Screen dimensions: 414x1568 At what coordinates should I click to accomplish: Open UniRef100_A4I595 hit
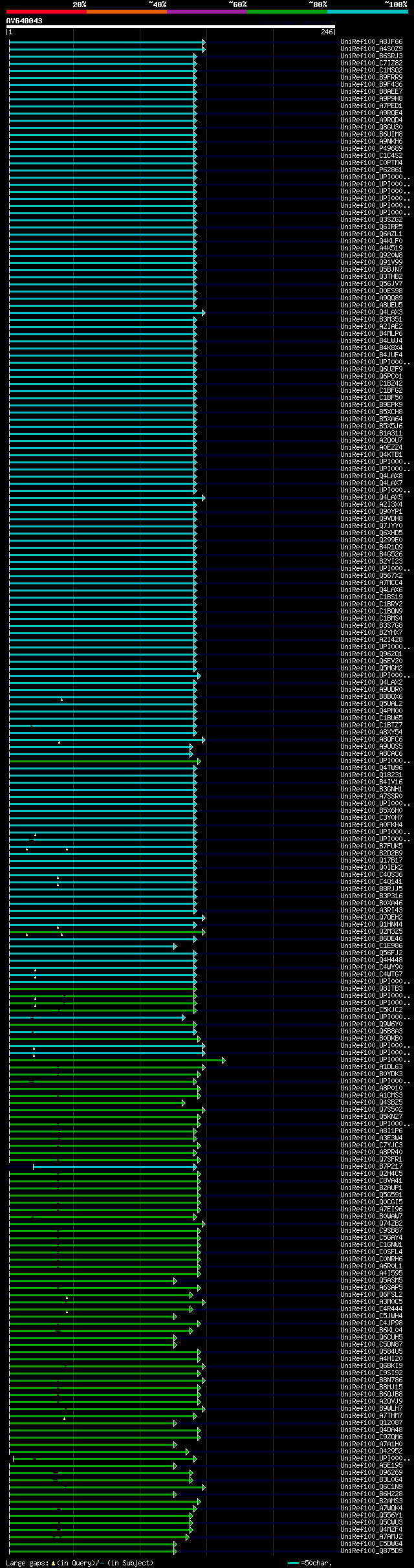click(371, 1274)
